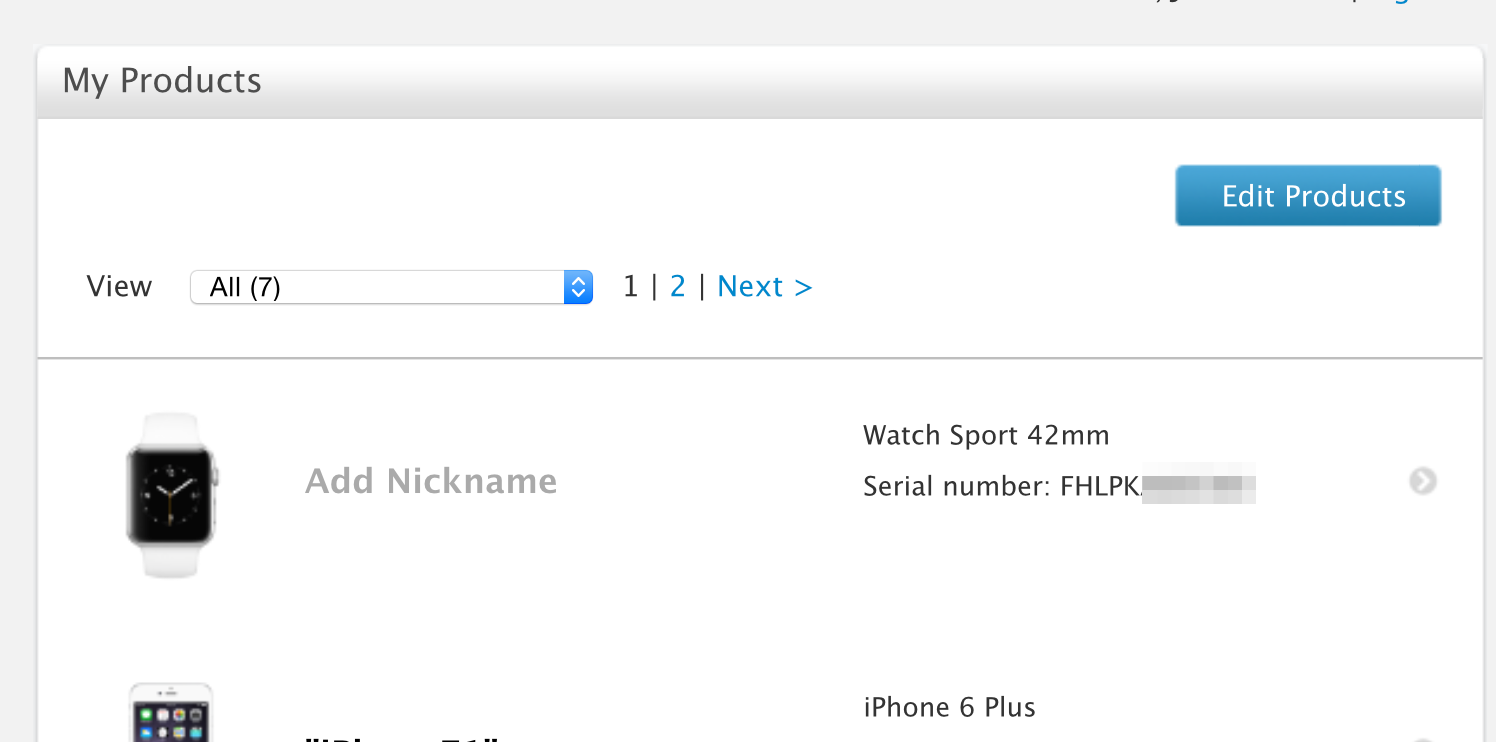Select the Watch Sport 42mm product name

tap(986, 435)
